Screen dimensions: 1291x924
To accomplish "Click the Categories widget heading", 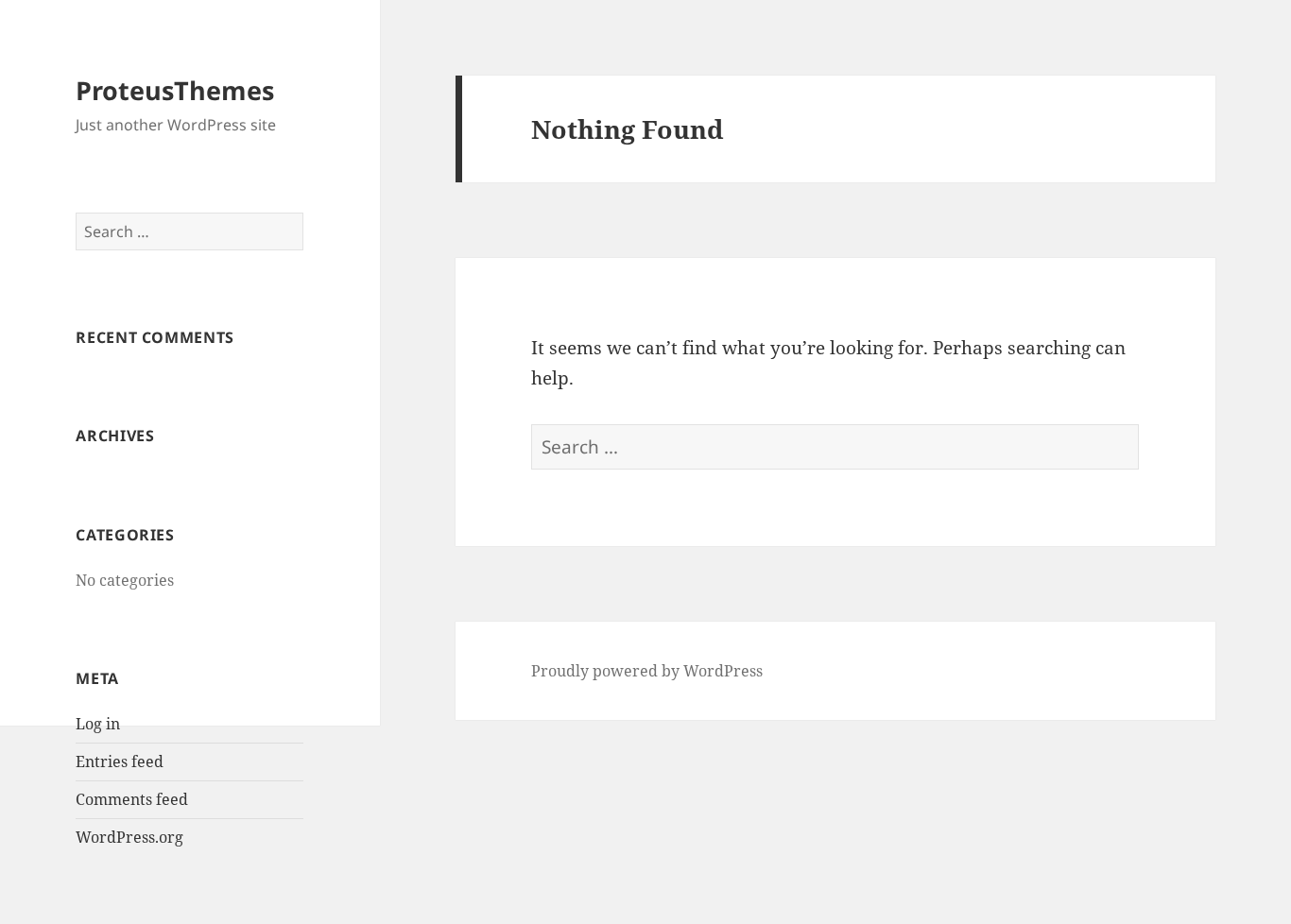I will [x=125, y=535].
